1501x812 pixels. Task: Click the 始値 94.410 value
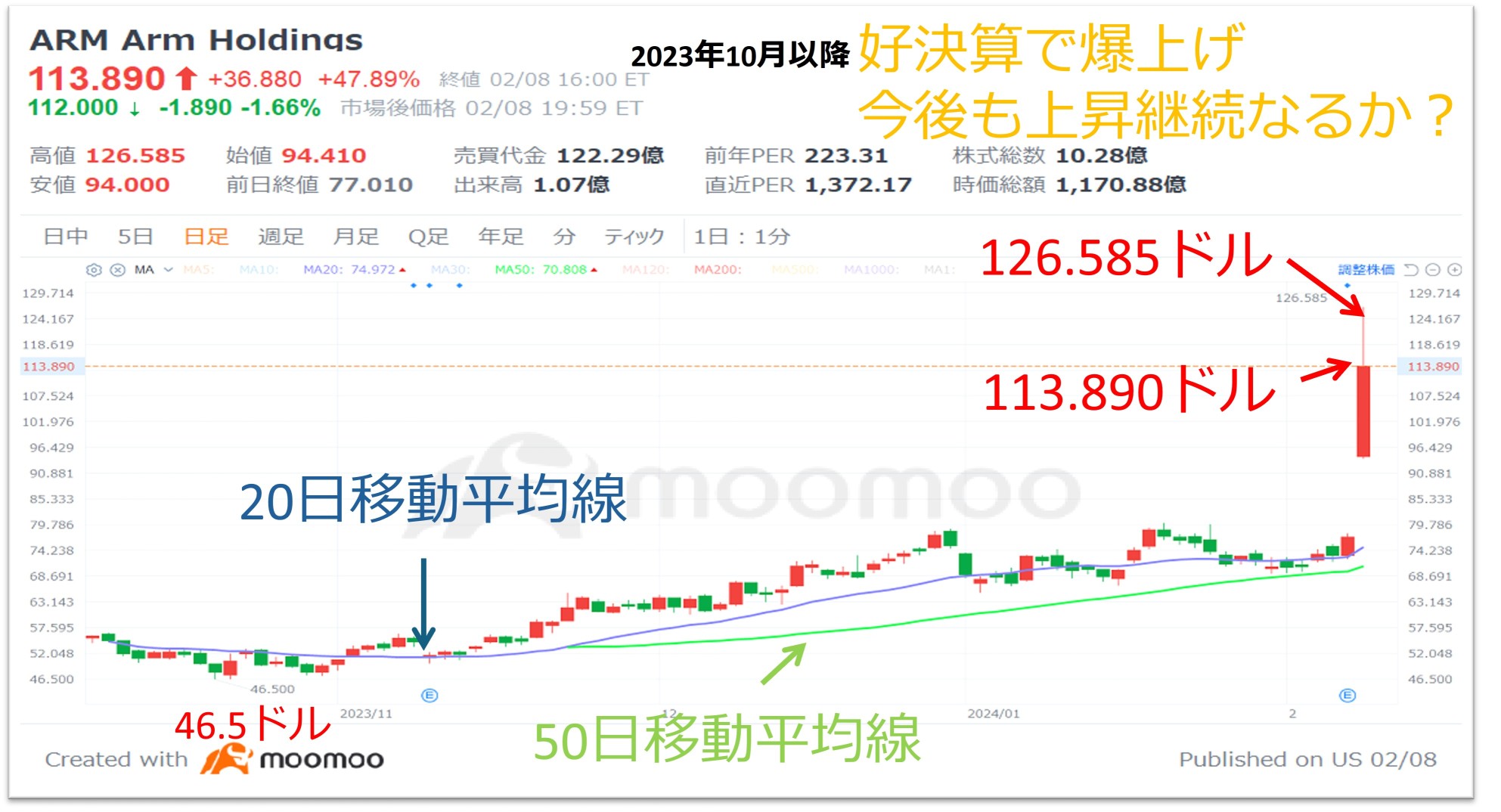click(324, 156)
